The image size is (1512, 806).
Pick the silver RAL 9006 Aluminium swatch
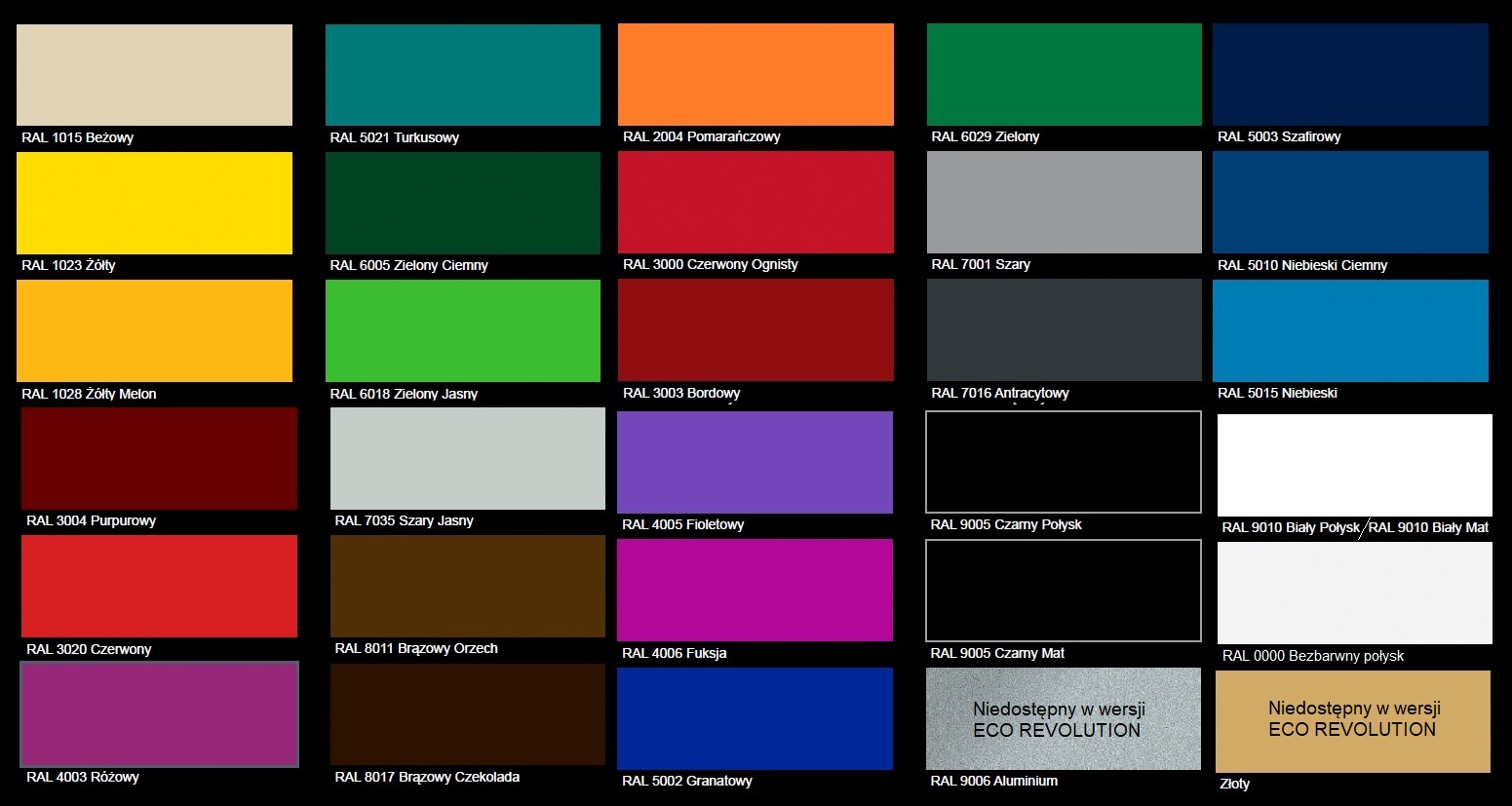[x=1064, y=718]
